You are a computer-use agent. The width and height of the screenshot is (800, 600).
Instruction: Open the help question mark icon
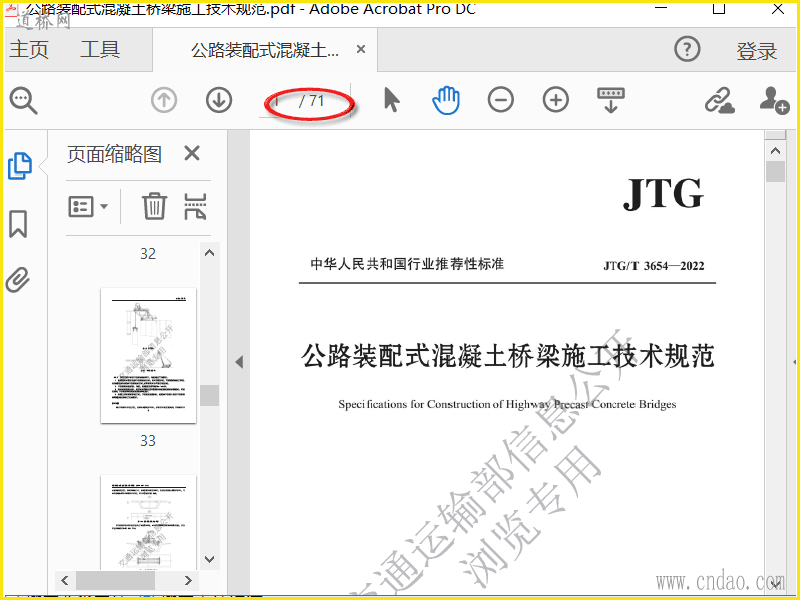point(687,49)
